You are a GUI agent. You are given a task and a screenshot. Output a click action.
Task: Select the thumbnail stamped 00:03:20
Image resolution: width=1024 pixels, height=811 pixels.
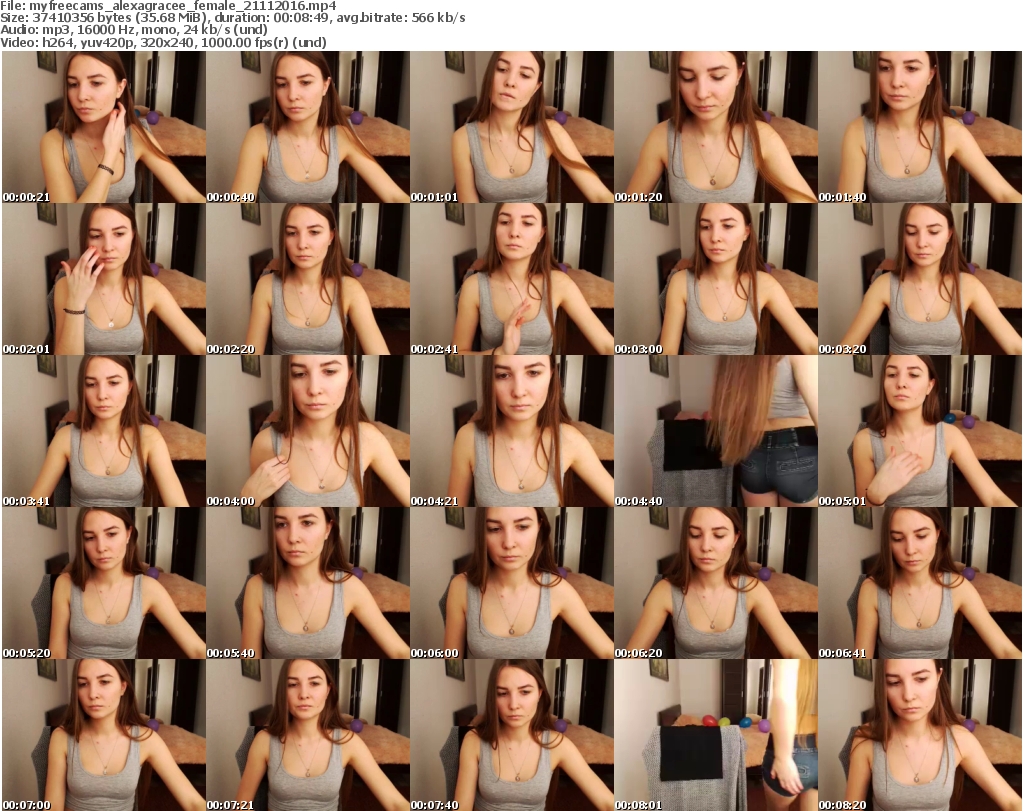point(920,279)
